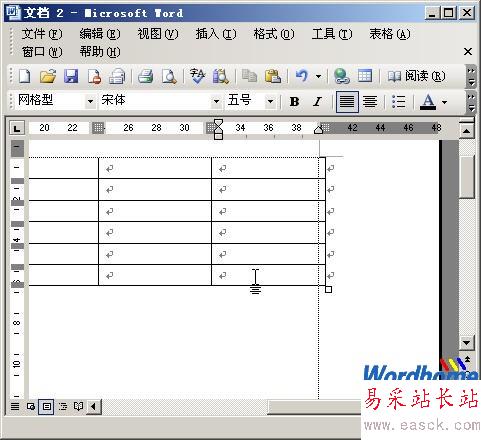Undo the last action
Screen dimensions: 481x440
pyautogui.click(x=302, y=76)
